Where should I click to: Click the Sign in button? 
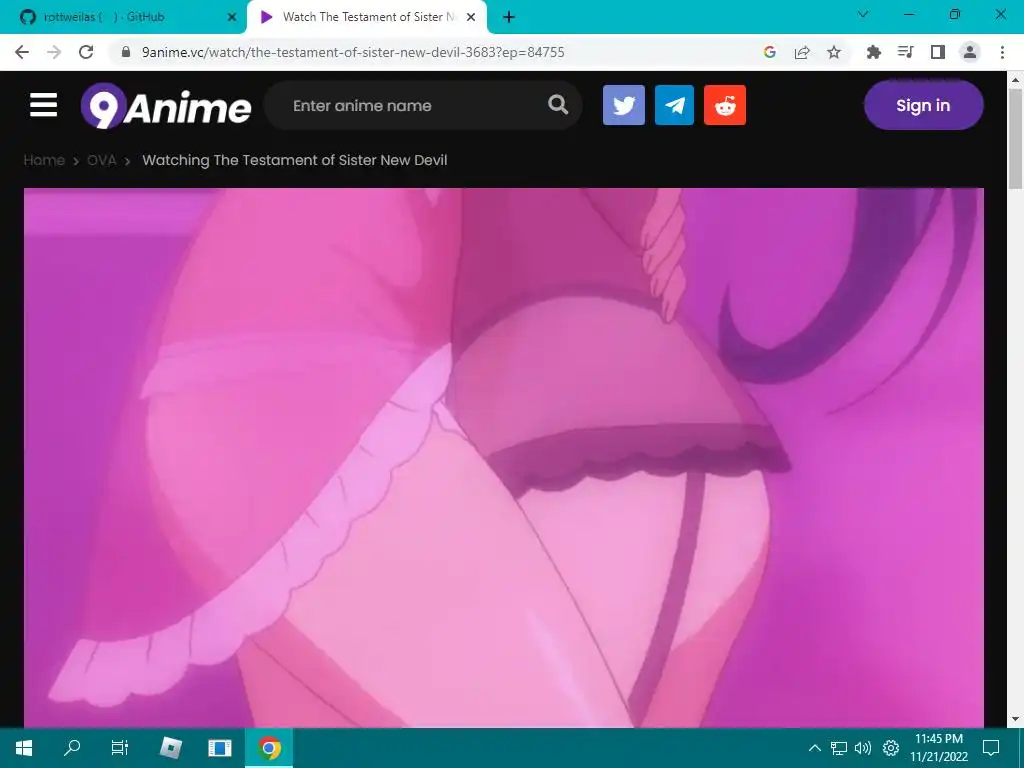coord(923,105)
